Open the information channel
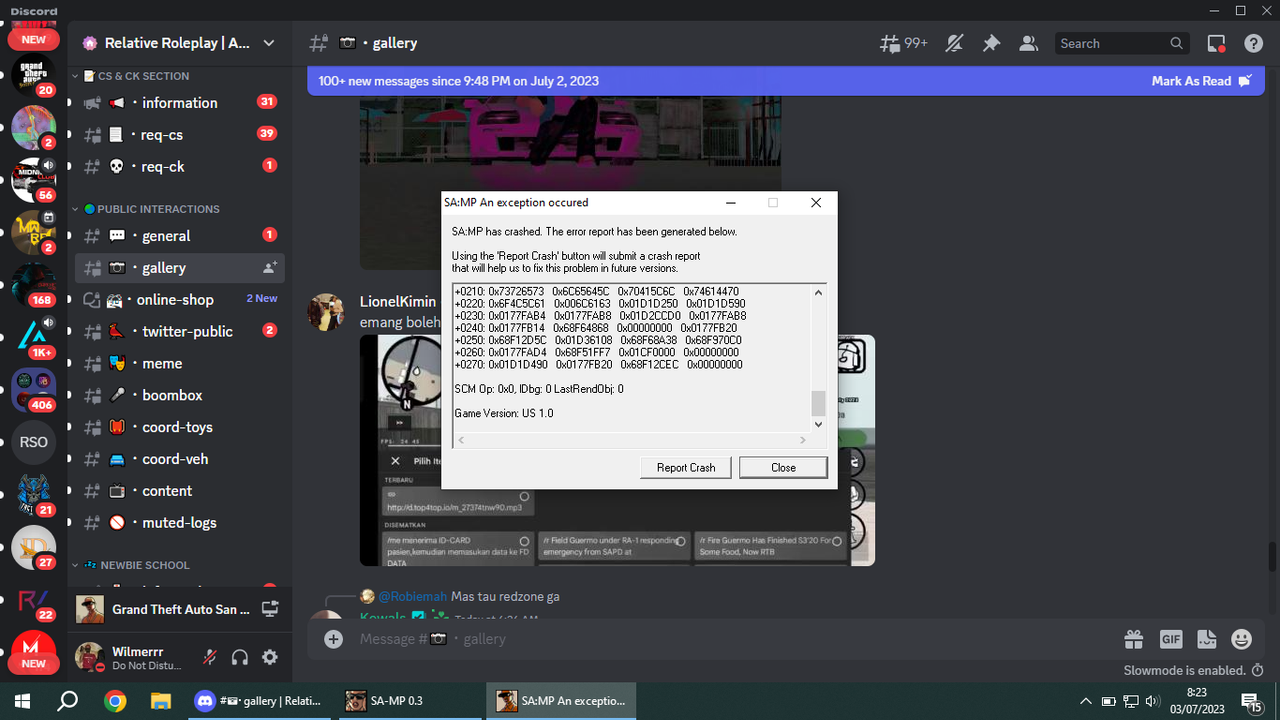This screenshot has height=720, width=1280. 179,103
